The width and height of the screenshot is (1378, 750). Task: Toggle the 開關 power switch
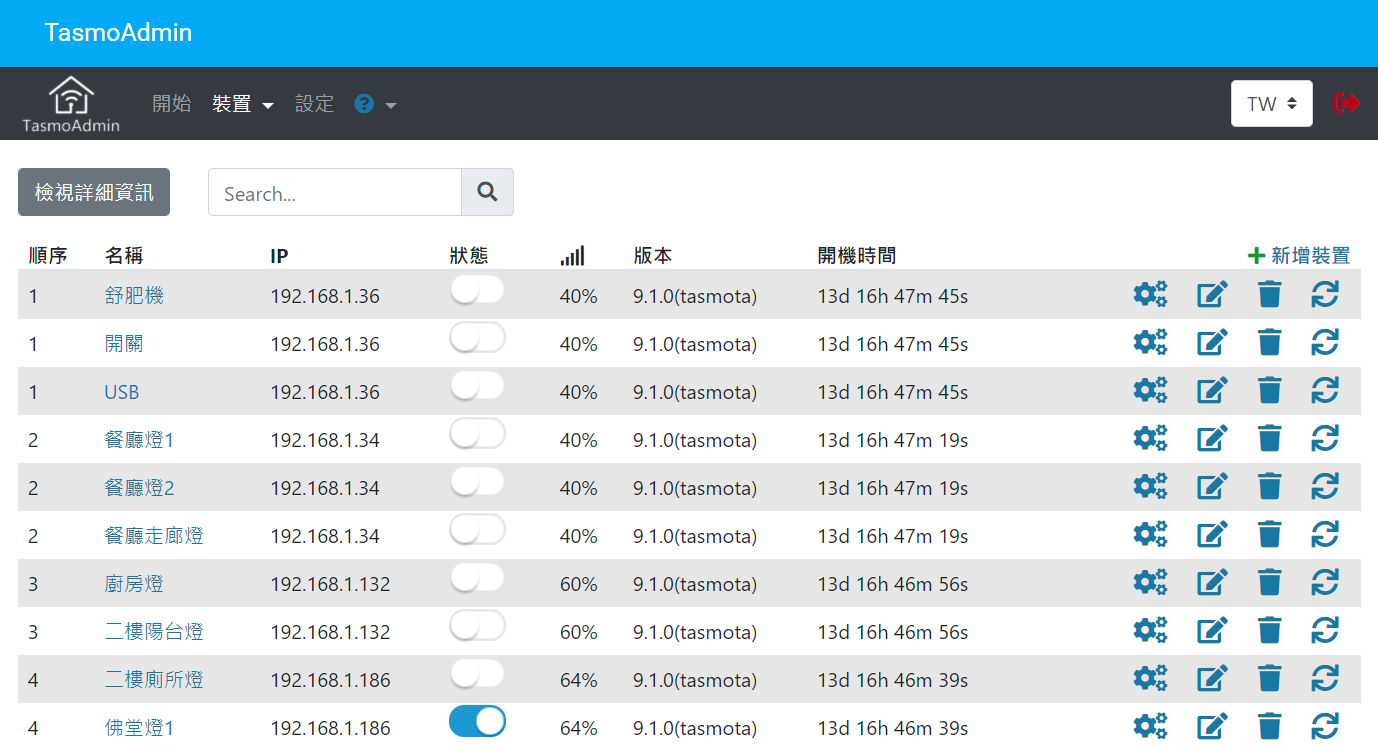477,338
